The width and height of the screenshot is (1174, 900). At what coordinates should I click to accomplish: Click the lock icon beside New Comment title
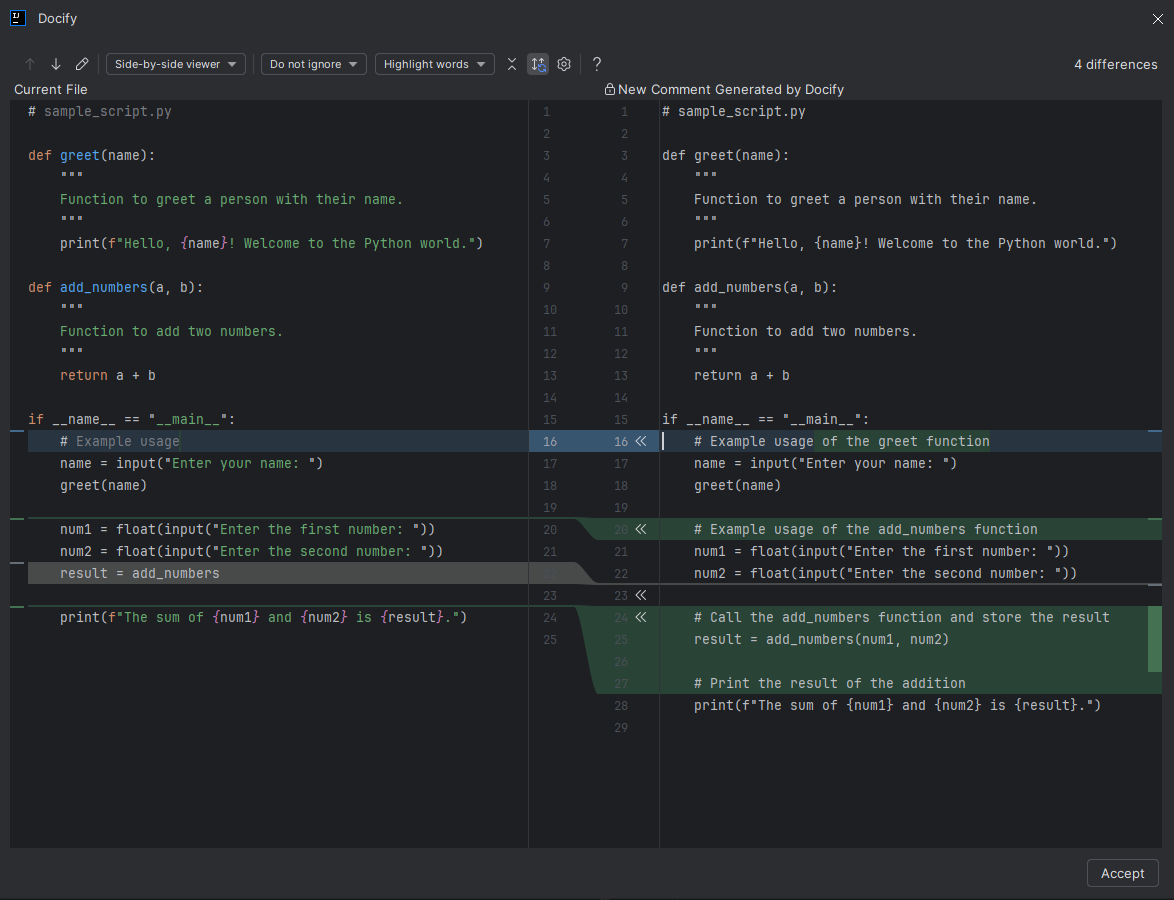pyautogui.click(x=610, y=90)
